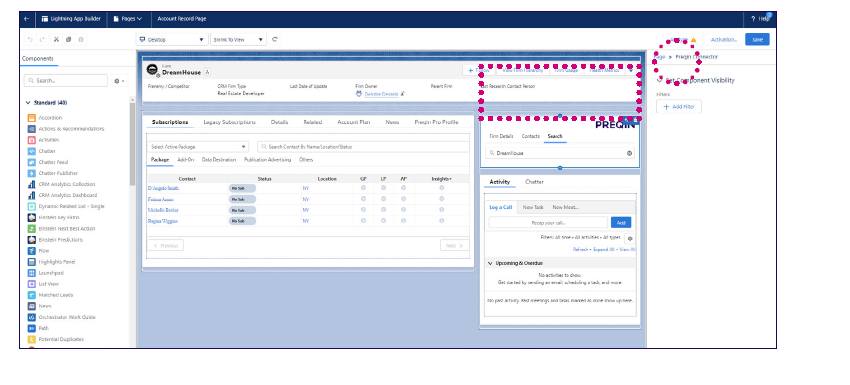Click the Activation button
Screen dimensions: 850x385
pos(724,40)
